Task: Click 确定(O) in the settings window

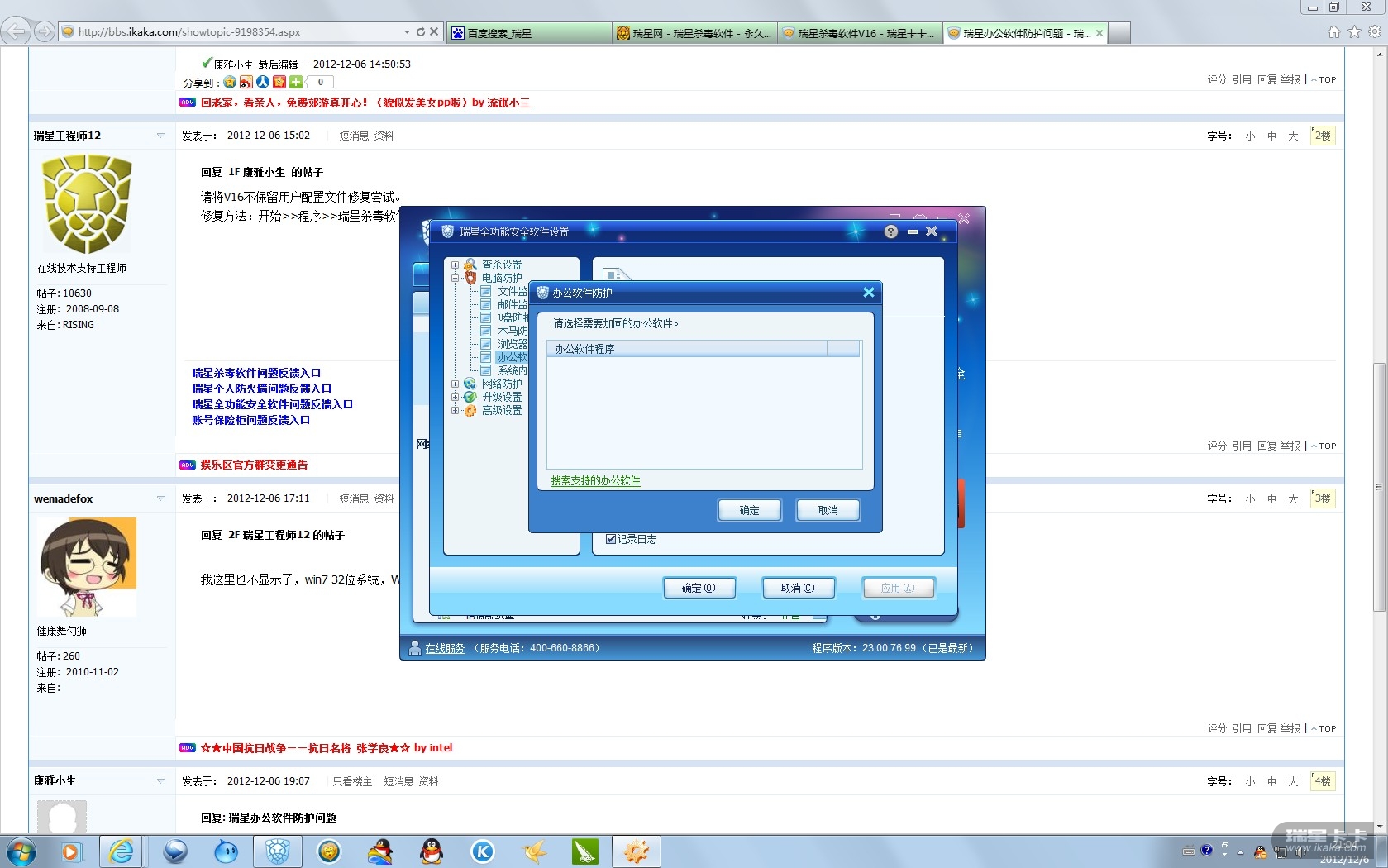Action: pos(699,588)
